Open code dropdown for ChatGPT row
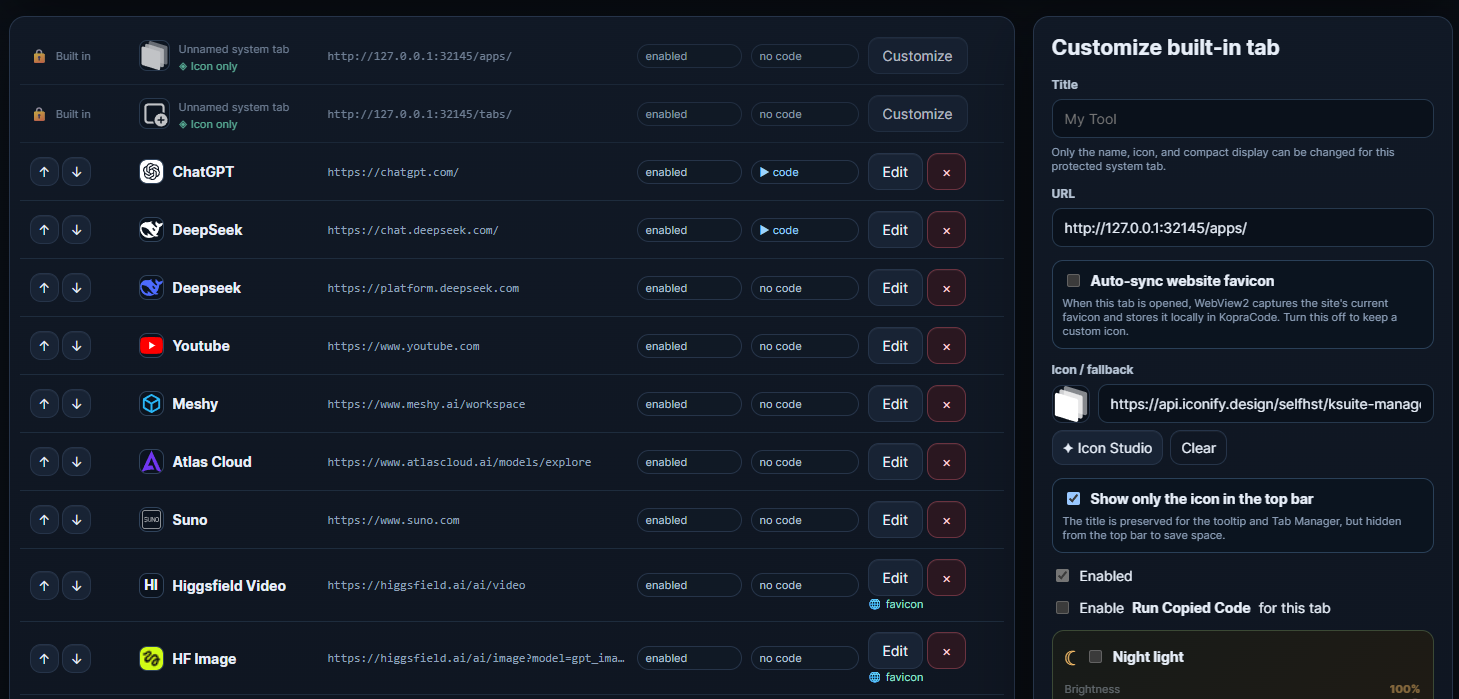The width and height of the screenshot is (1459, 699). (805, 172)
